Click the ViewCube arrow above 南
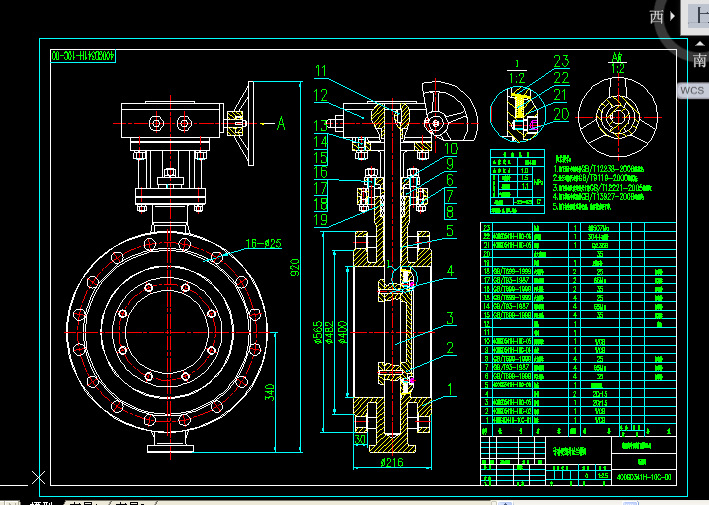 (x=700, y=44)
